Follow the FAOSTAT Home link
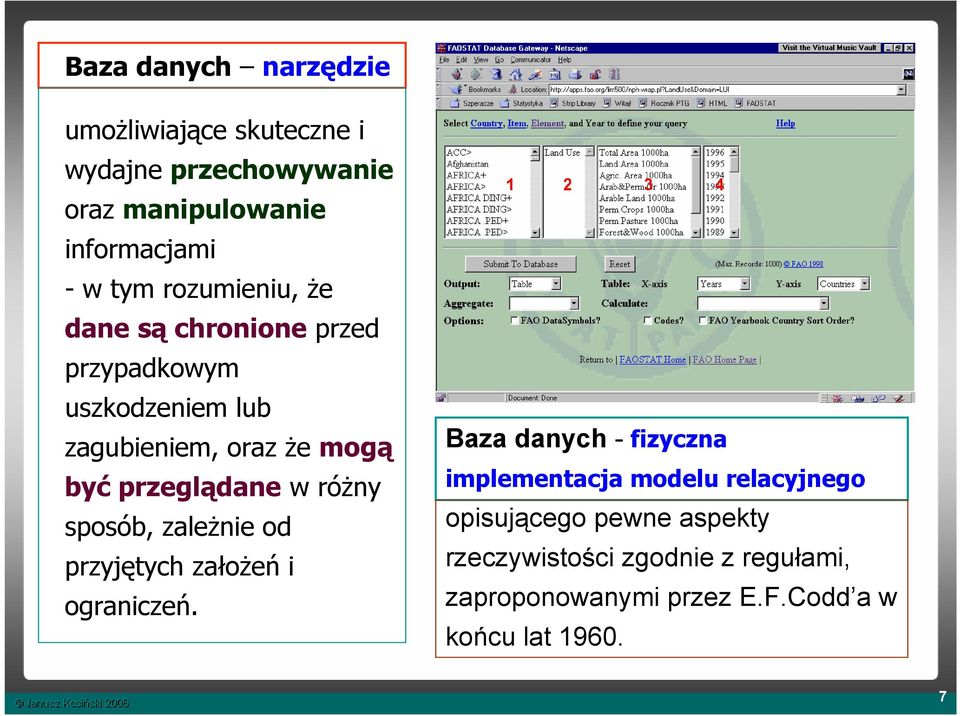Viewport: 960px width, 716px height. [x=653, y=360]
